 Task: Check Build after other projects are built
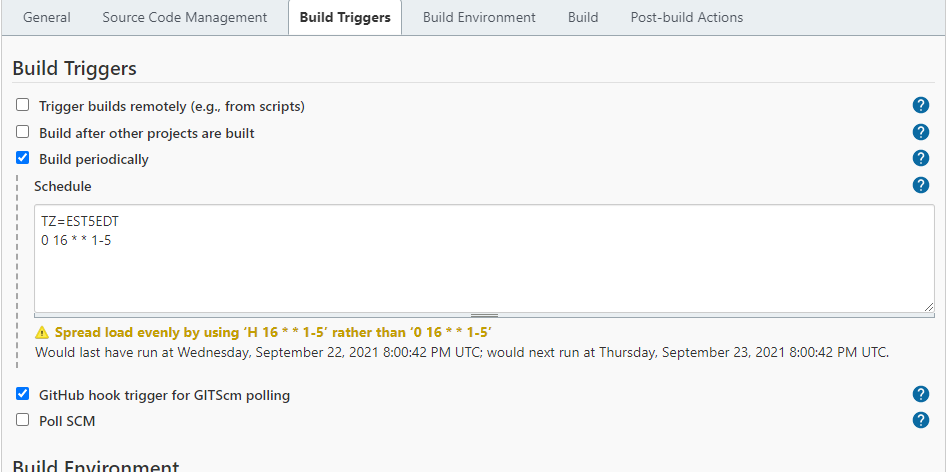(22, 131)
